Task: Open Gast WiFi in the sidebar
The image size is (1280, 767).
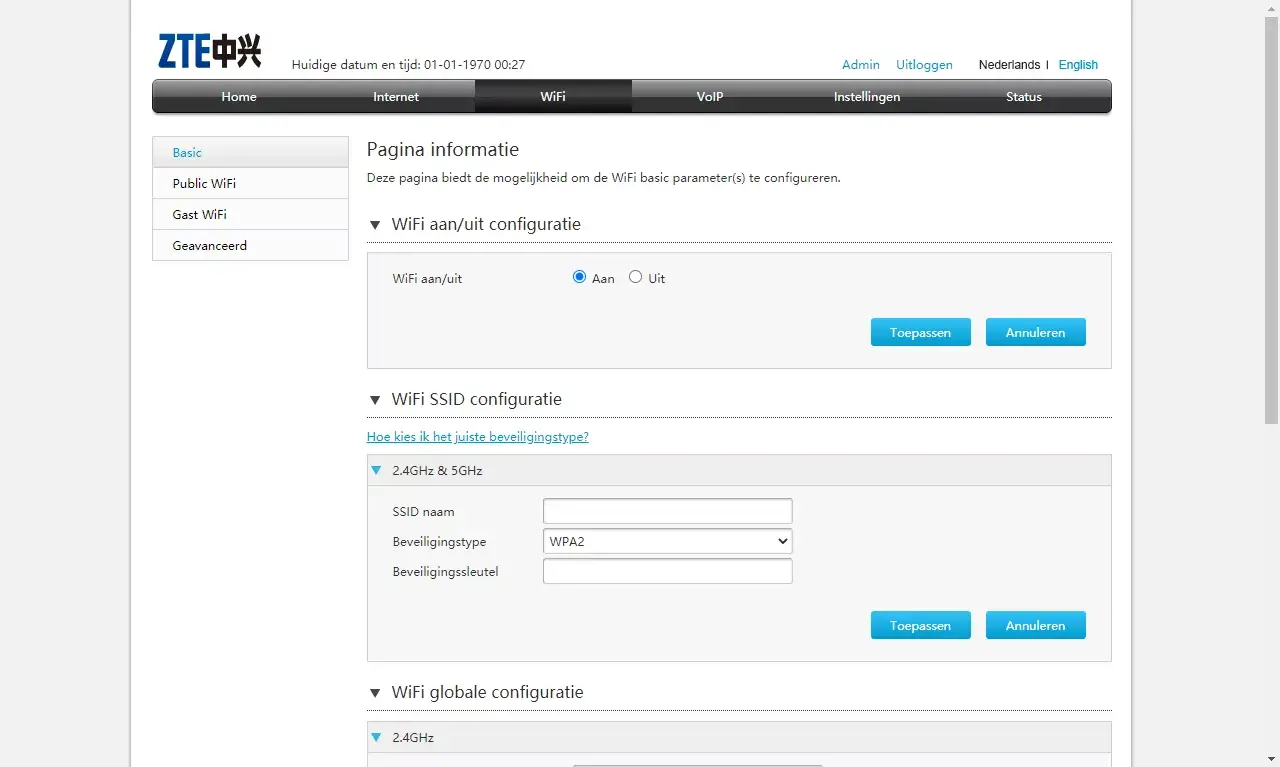Action: click(200, 214)
